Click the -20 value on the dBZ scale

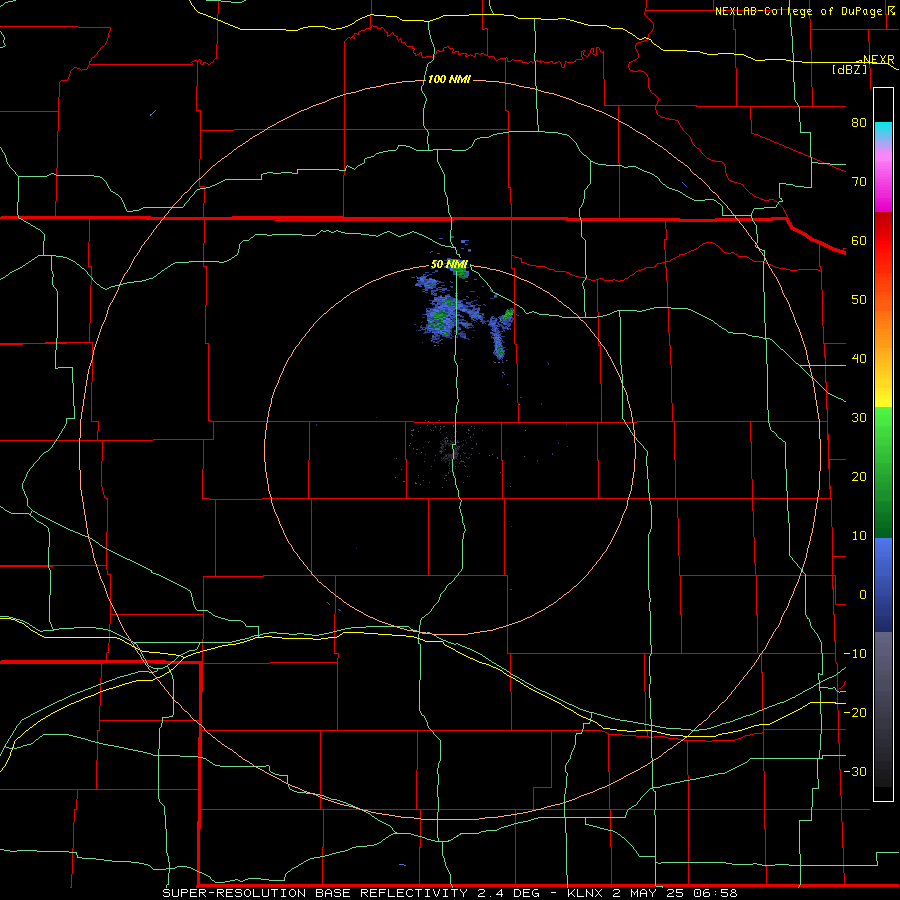pyautogui.click(x=855, y=713)
